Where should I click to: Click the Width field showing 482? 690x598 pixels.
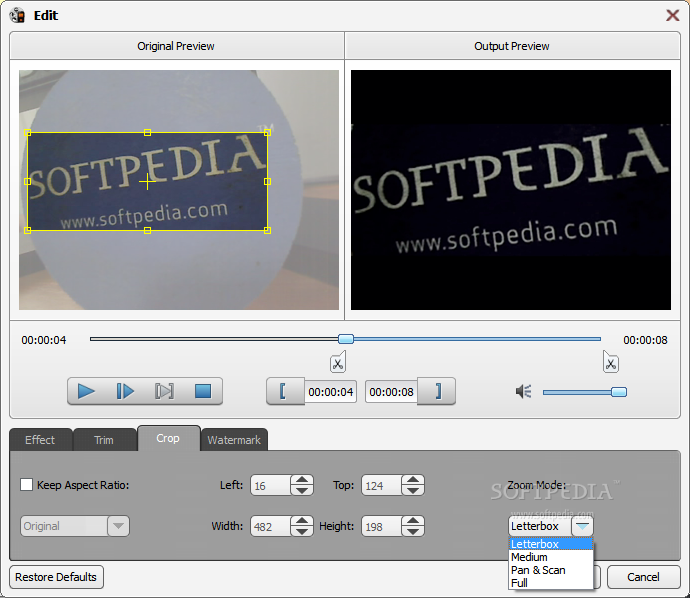271,526
